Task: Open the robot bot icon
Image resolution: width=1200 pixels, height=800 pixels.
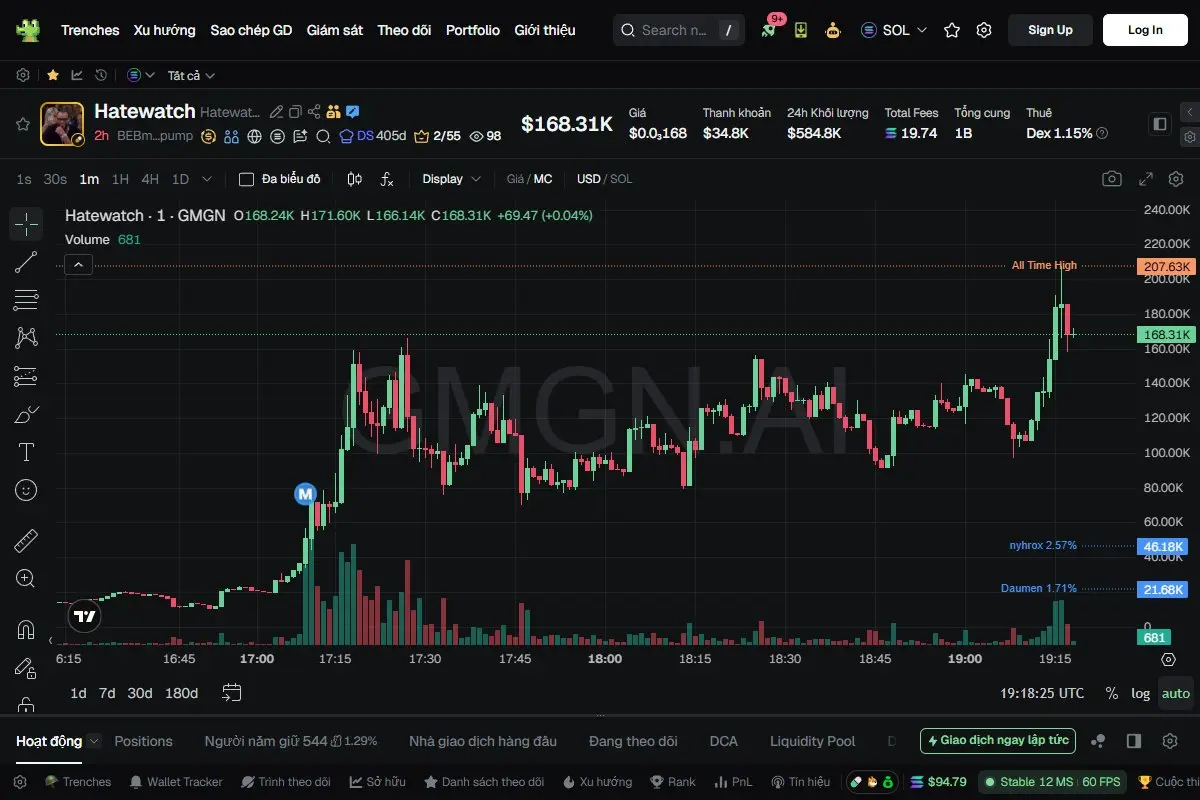Action: [833, 30]
